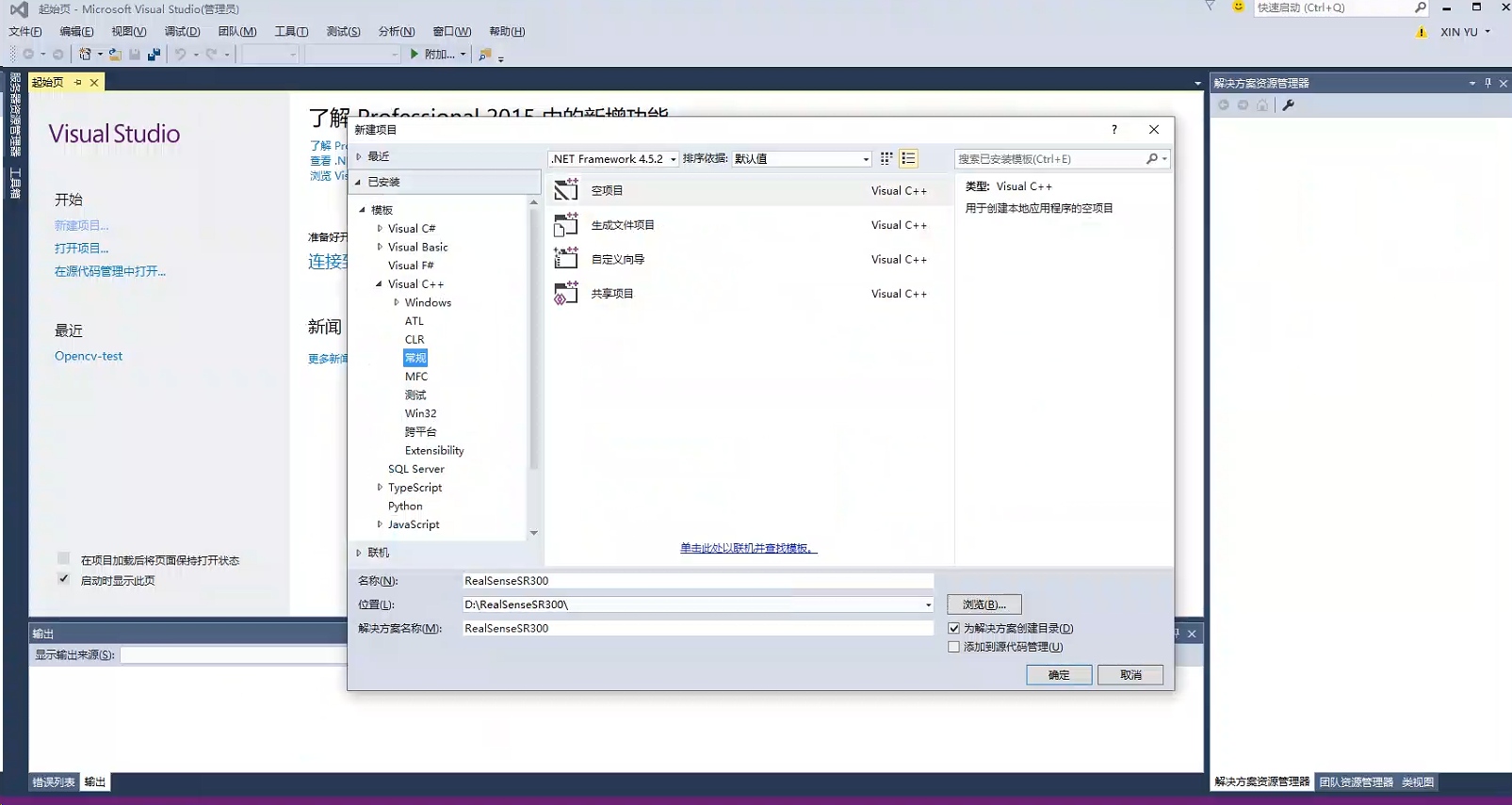
Task: Pin the Solution Explorer panel
Action: click(x=1488, y=83)
